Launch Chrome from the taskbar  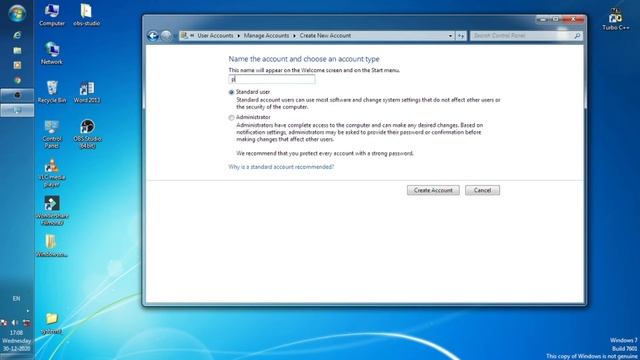click(17, 80)
